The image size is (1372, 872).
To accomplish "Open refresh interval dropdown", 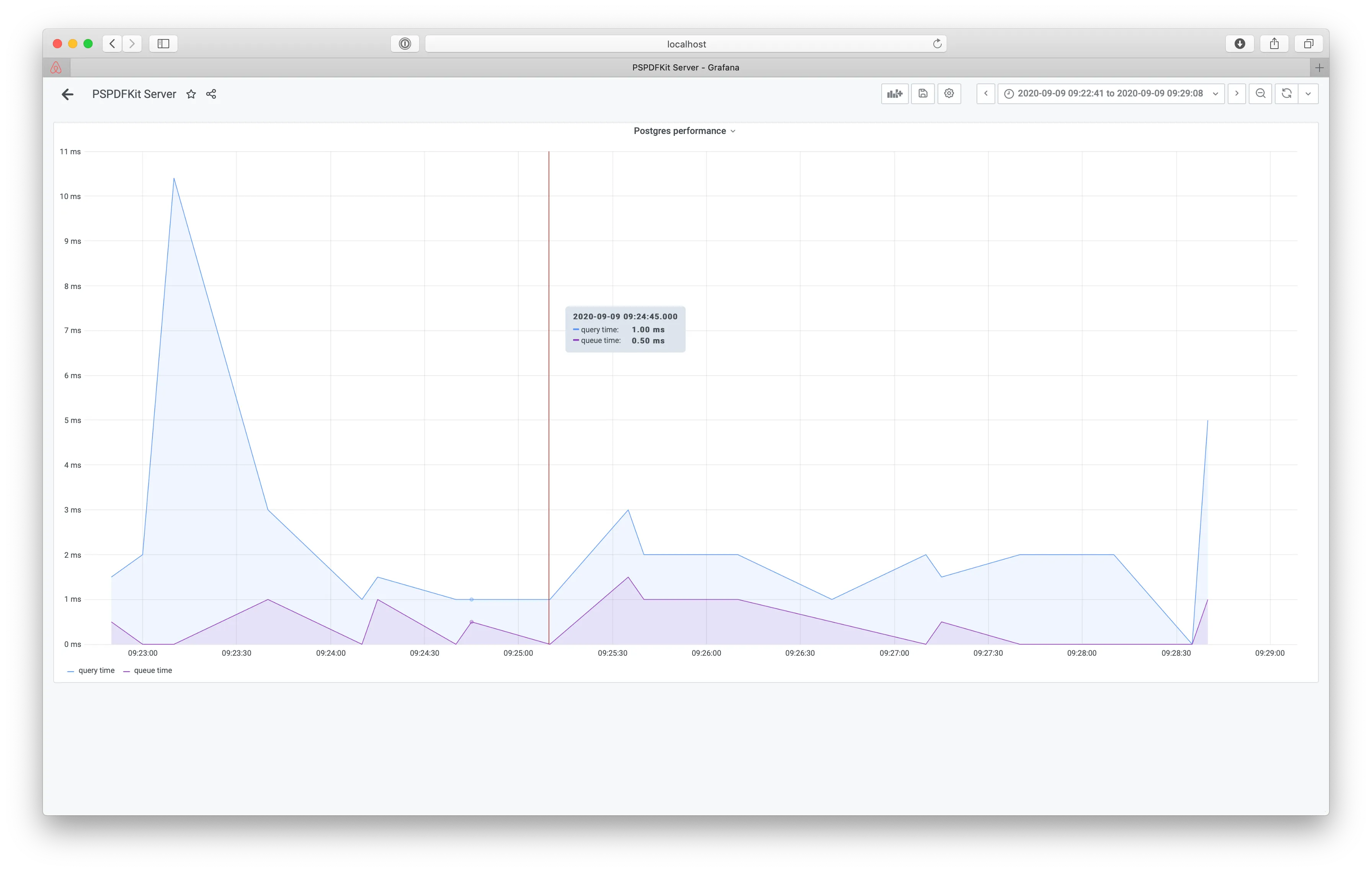I will click(1308, 93).
